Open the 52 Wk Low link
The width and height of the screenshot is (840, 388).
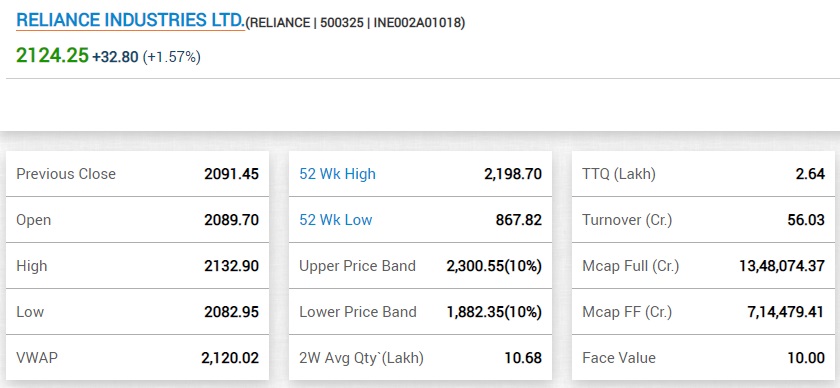(335, 220)
